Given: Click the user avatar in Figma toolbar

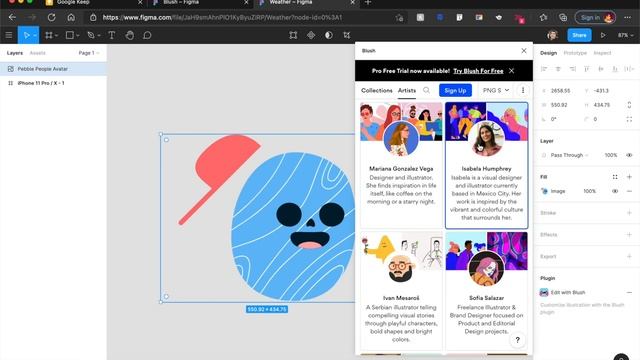Looking at the screenshot, I should click(552, 35).
